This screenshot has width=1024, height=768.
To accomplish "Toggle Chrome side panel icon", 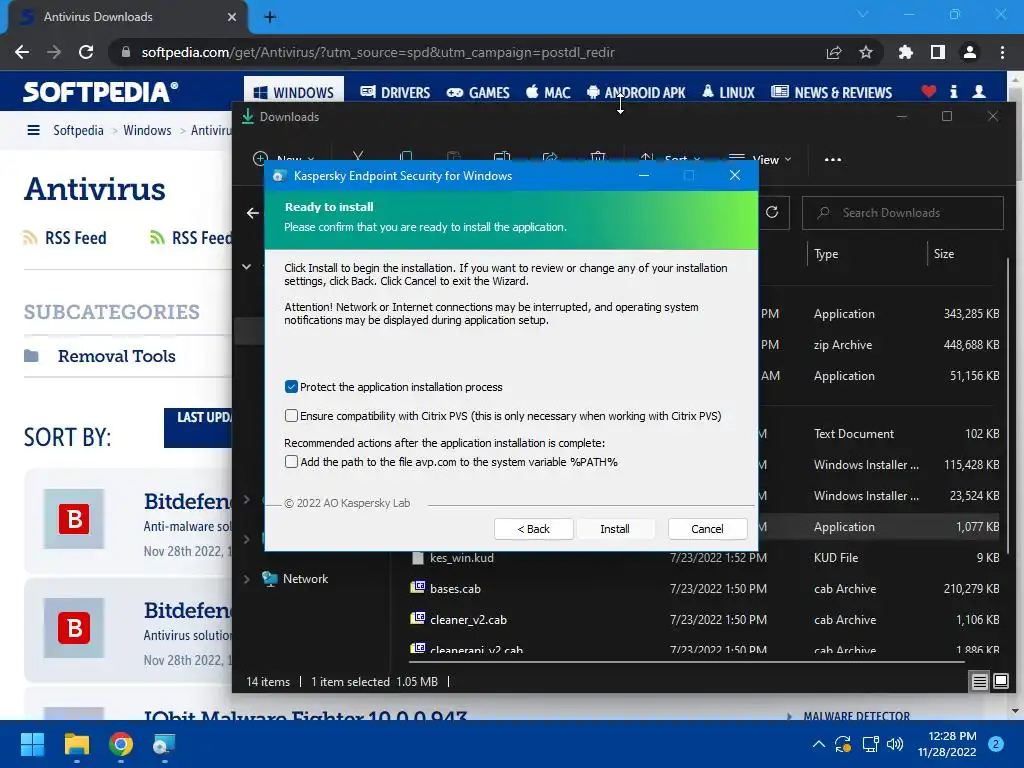I will (x=938, y=52).
